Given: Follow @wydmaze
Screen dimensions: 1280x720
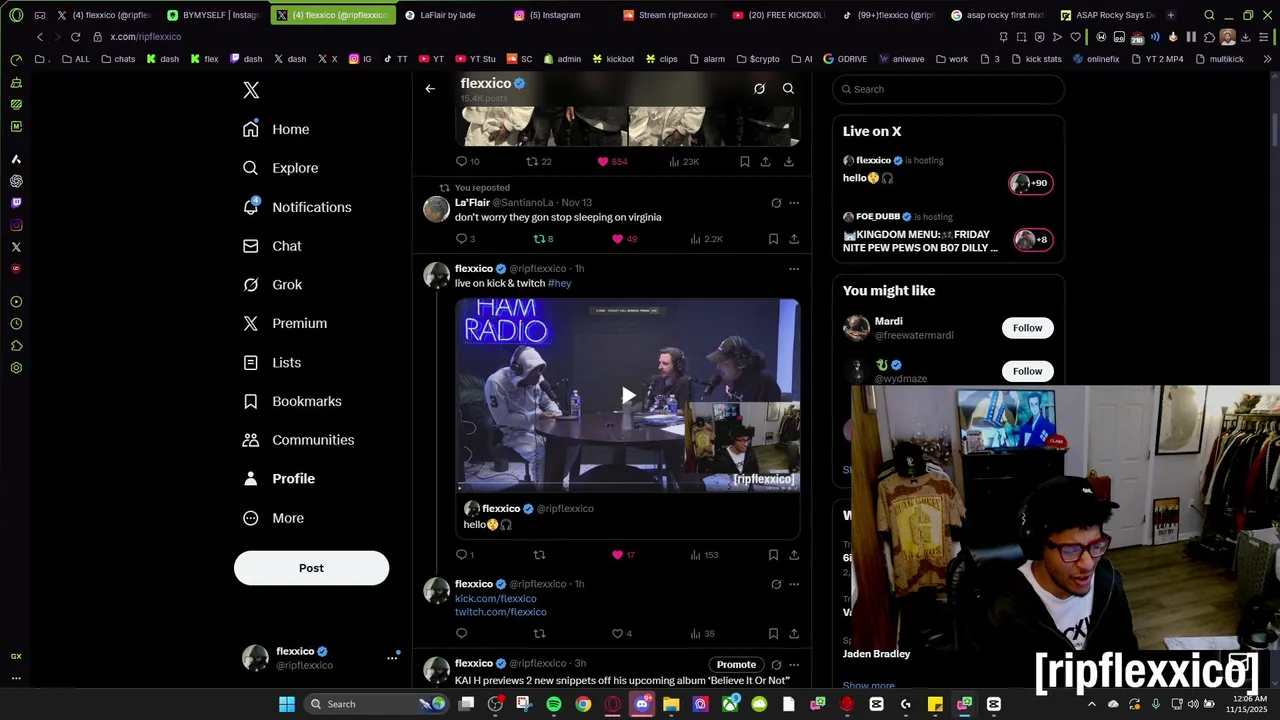Looking at the screenshot, I should tap(1027, 371).
